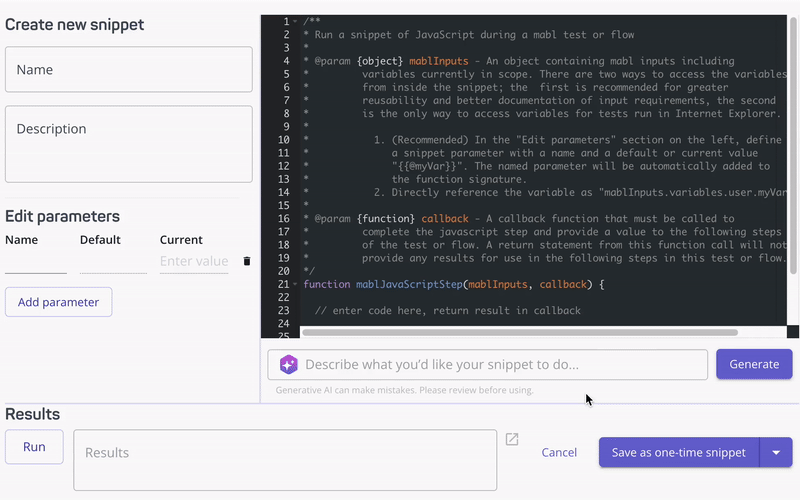
Task: Focus the Description text area
Action: point(129,144)
